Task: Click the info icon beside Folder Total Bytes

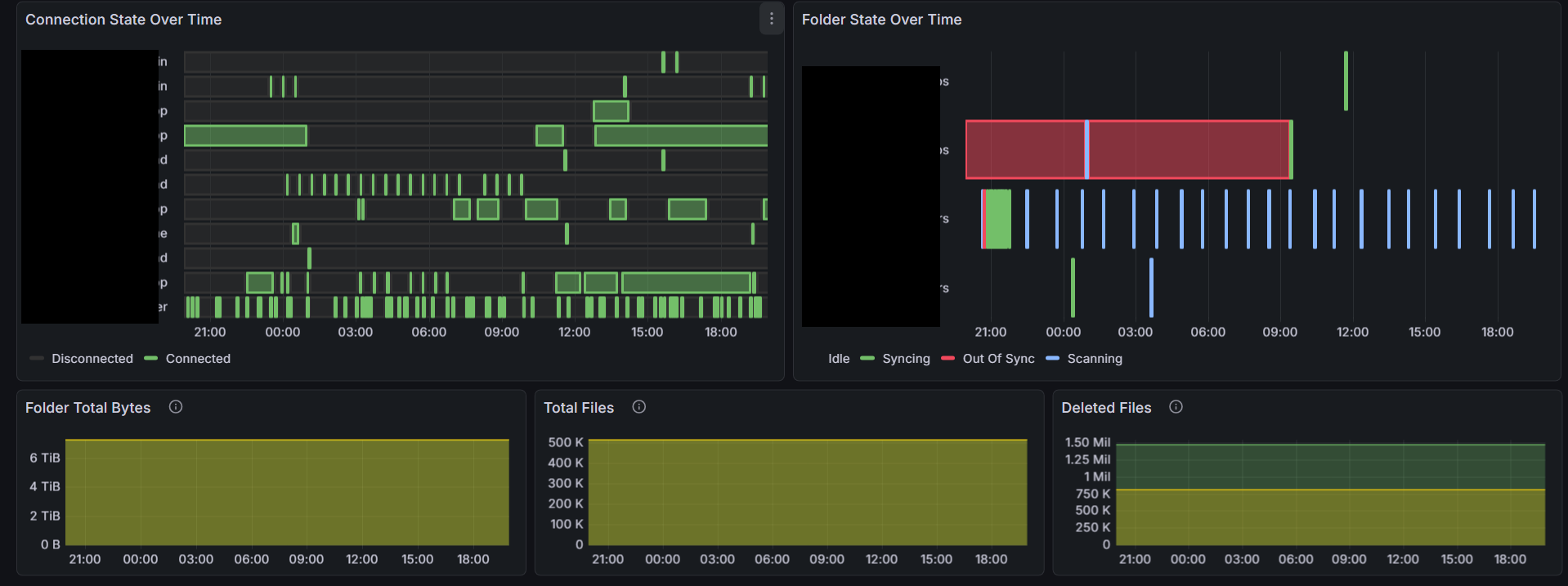Action: 176,407
